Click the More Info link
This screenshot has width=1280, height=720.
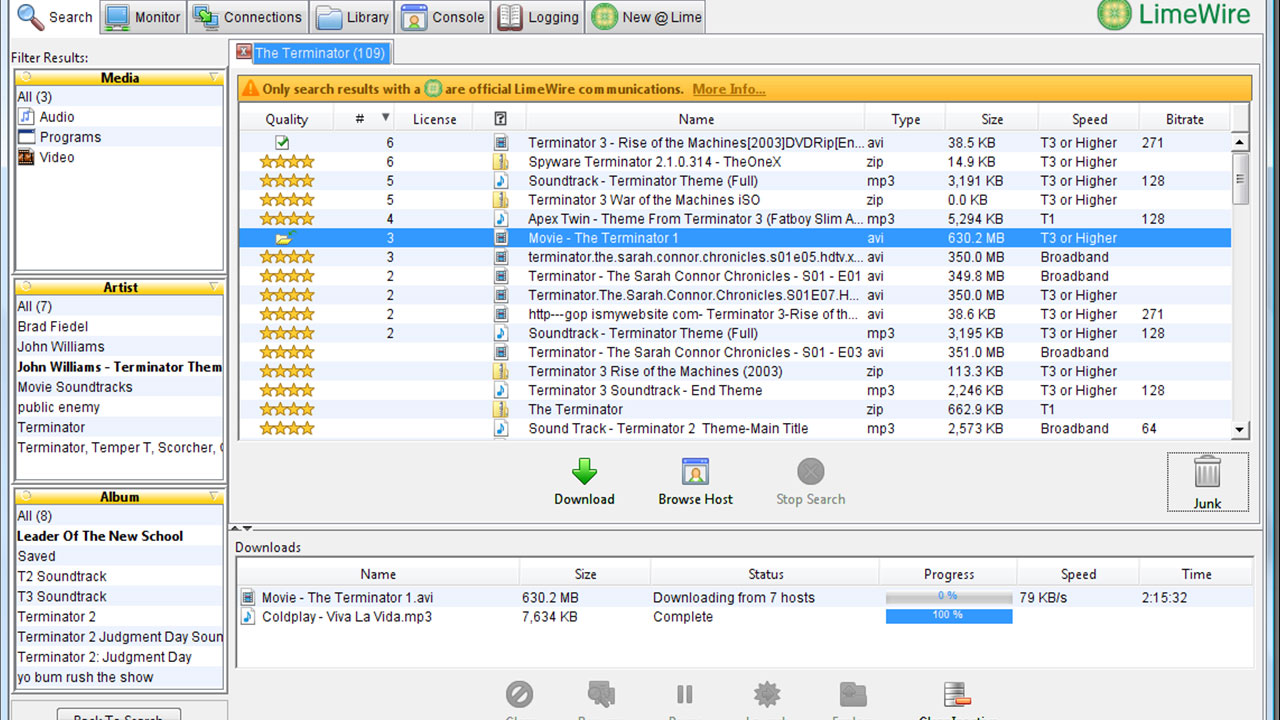[728, 89]
